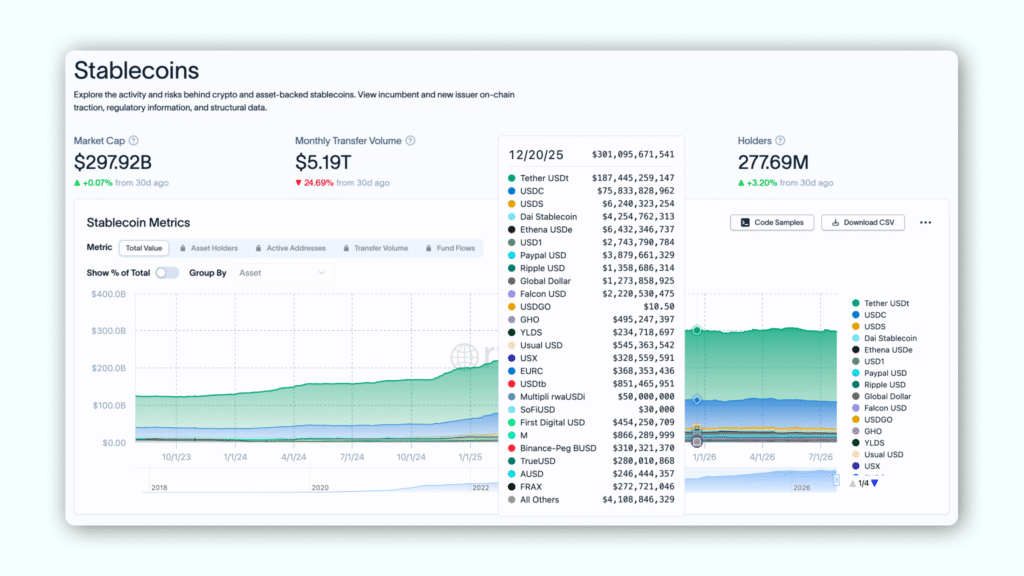The height and width of the screenshot is (576, 1024).
Task: Click the Market Cap help icon
Action: click(133, 140)
